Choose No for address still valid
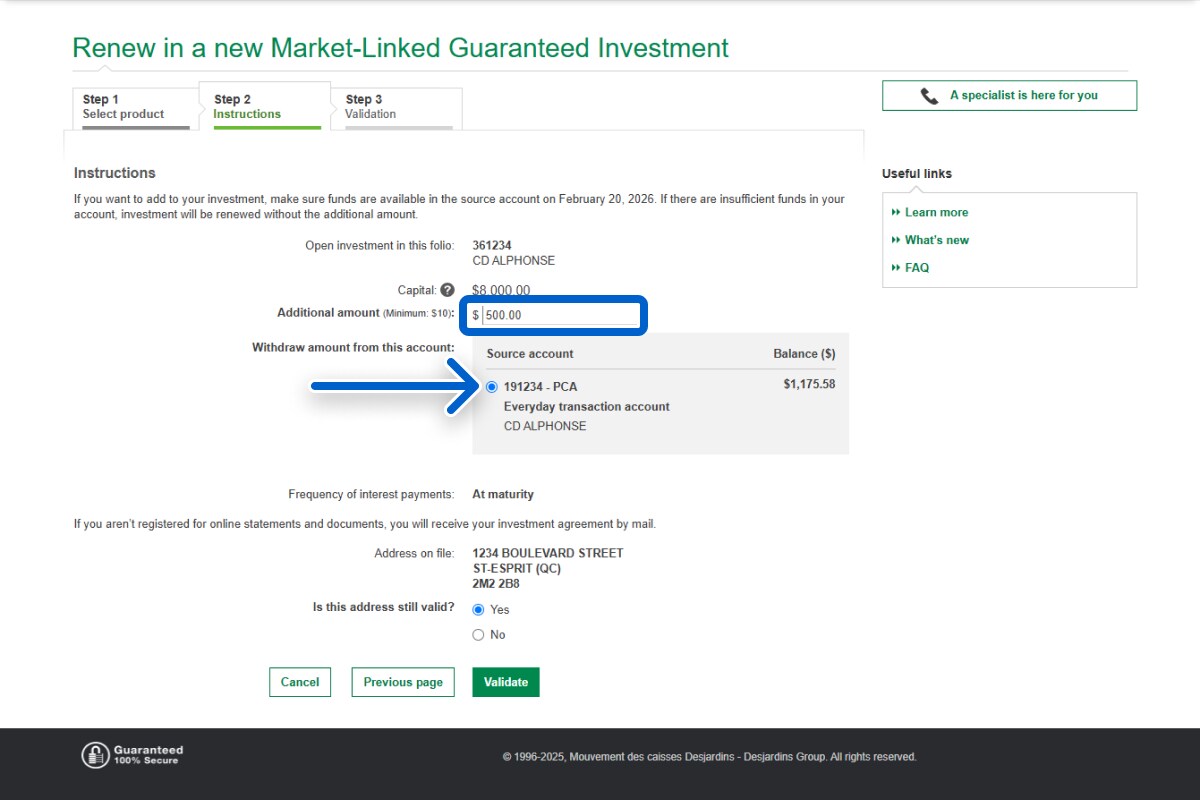The width and height of the screenshot is (1200, 800). 478,635
